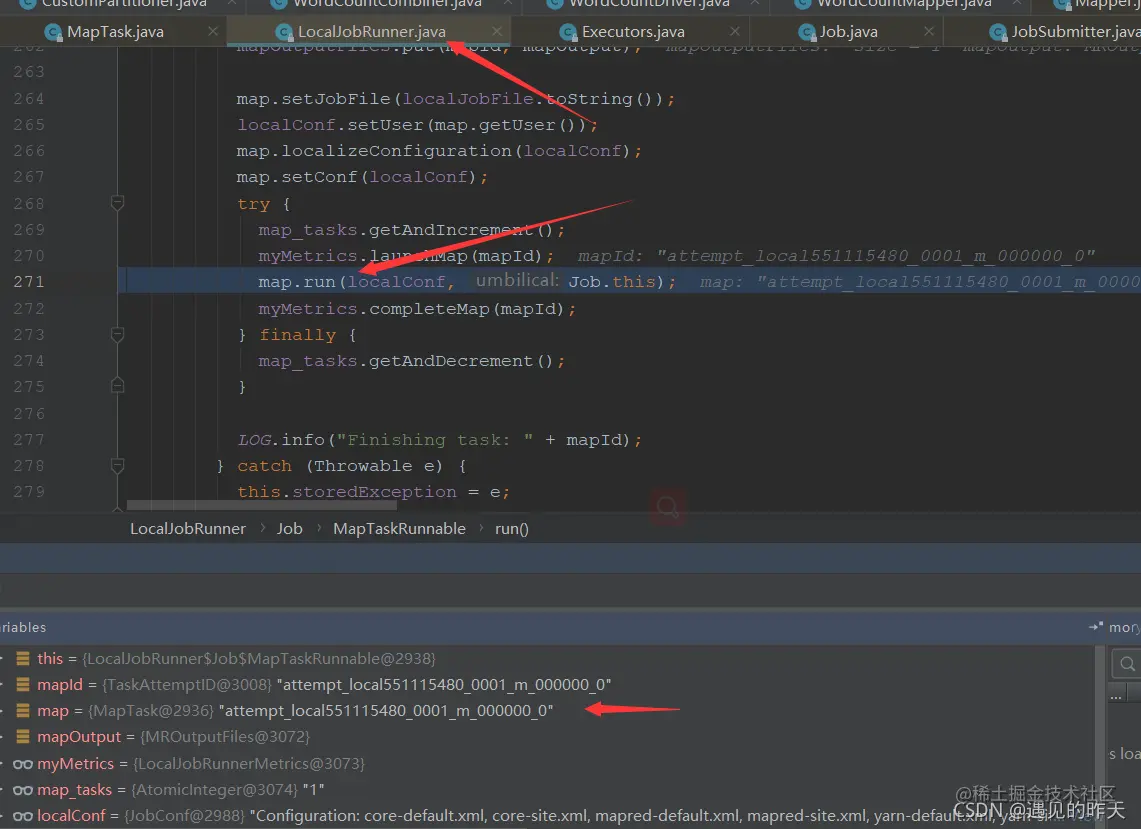This screenshot has height=829, width=1141.
Task: Click the search icon in the debugger side panel
Action: coord(1126,664)
